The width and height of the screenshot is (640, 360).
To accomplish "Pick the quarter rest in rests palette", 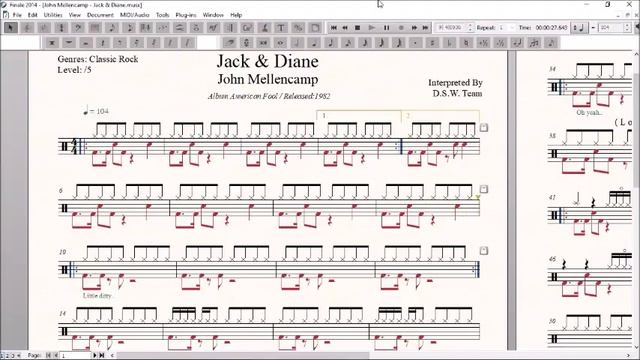I will click(102, 42).
